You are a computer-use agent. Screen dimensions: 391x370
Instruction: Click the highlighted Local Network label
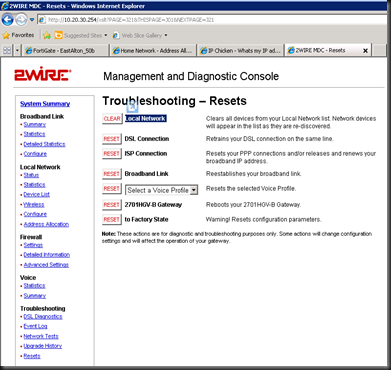(x=146, y=119)
